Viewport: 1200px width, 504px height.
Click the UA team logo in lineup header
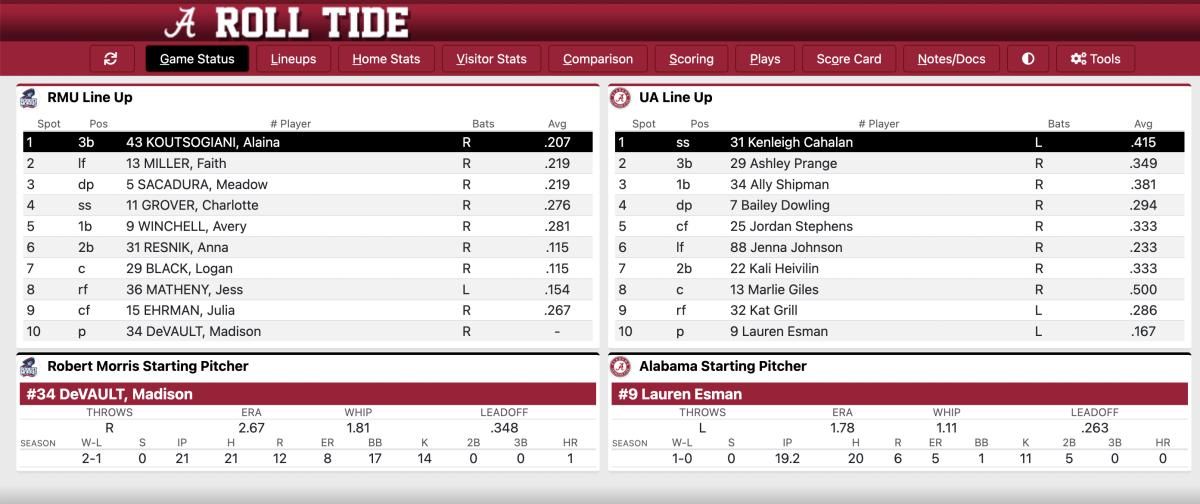620,98
